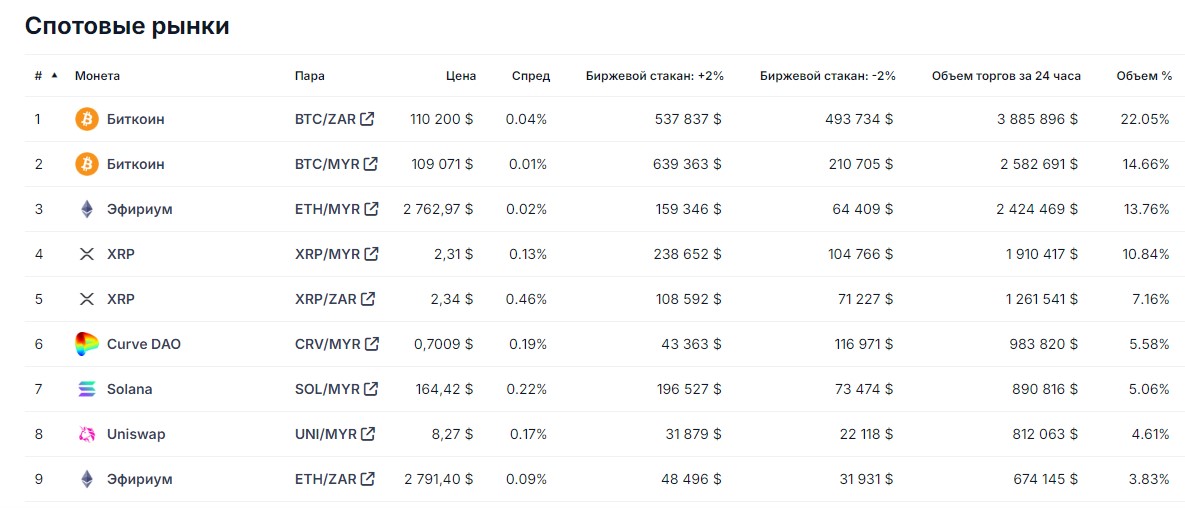Open external link icon next to ETH/ZAR

[x=368, y=479]
